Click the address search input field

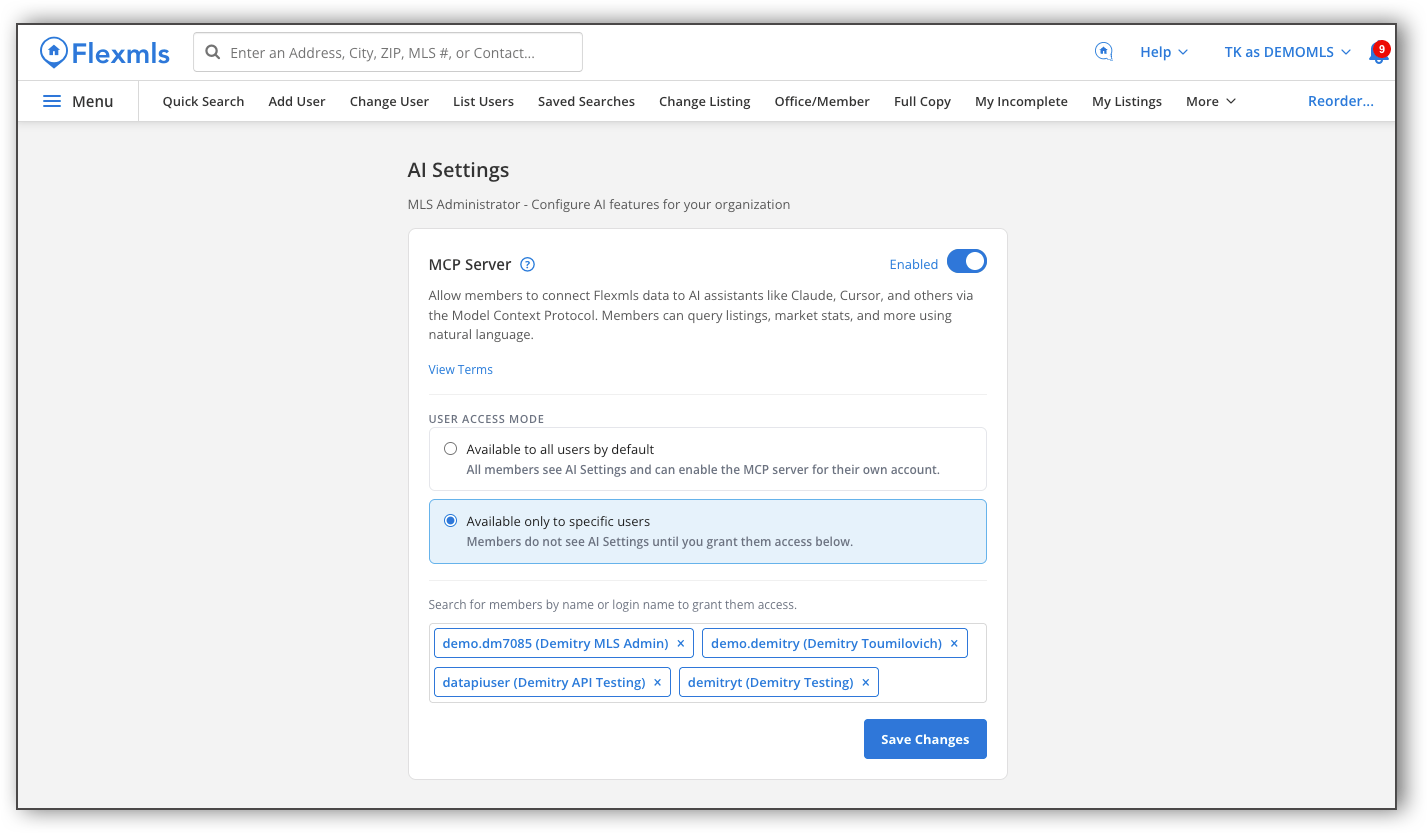pos(388,52)
